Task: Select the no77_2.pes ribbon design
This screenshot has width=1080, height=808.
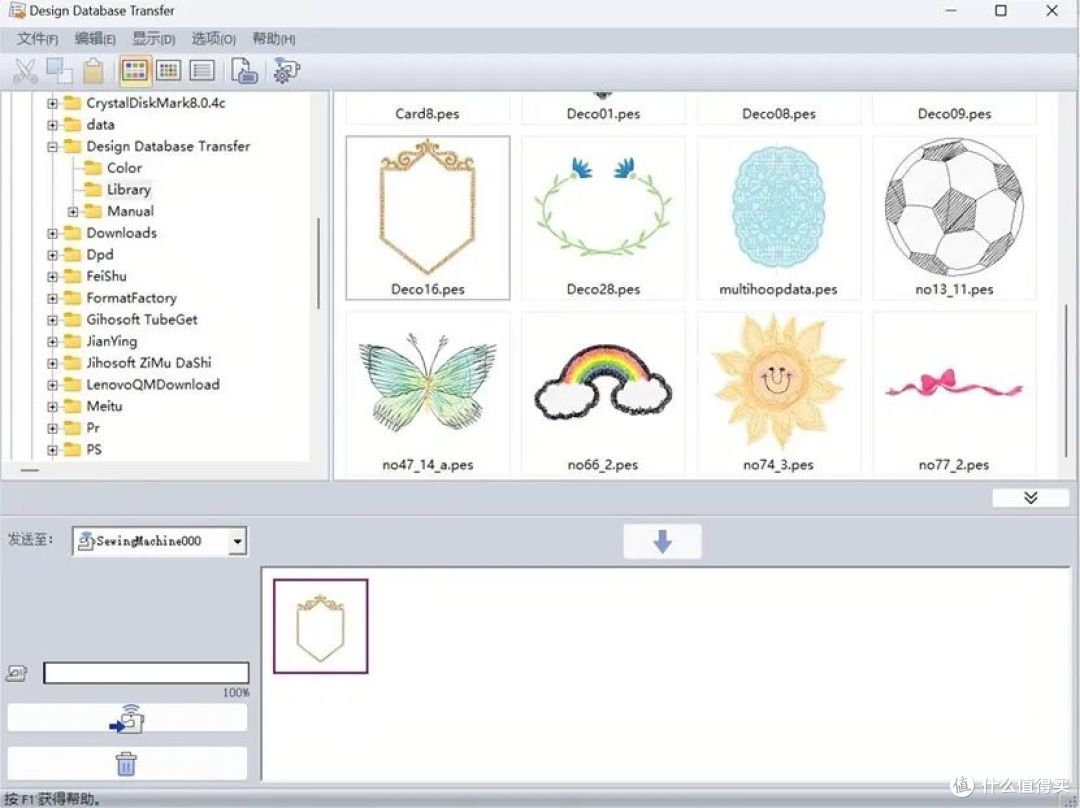Action: pyautogui.click(x=955, y=393)
